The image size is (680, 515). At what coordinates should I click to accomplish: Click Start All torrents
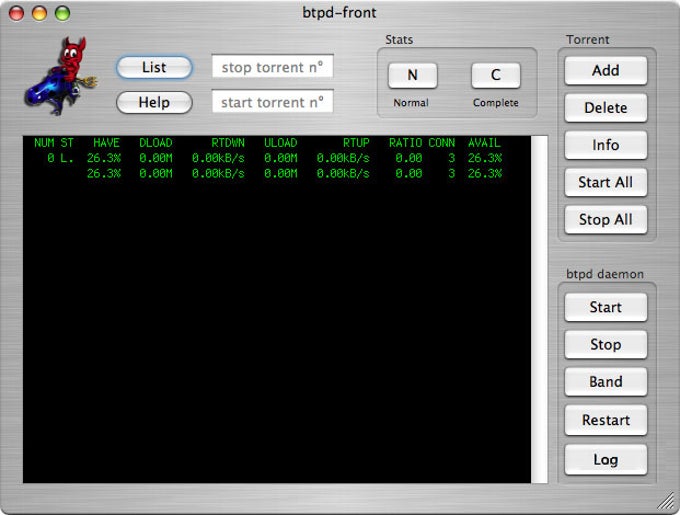coord(605,183)
